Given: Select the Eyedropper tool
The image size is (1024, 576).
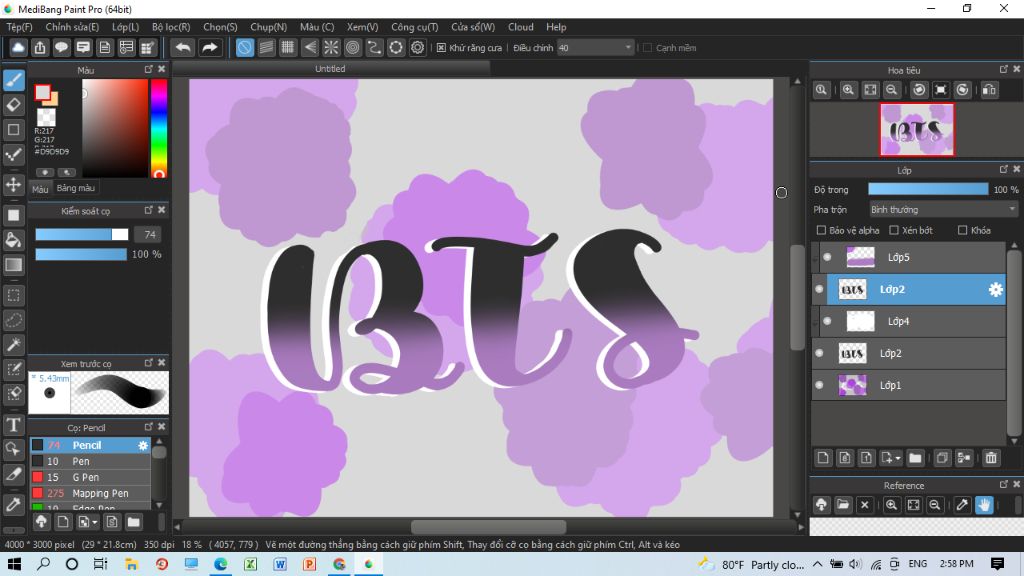Looking at the screenshot, I should click(x=14, y=505).
